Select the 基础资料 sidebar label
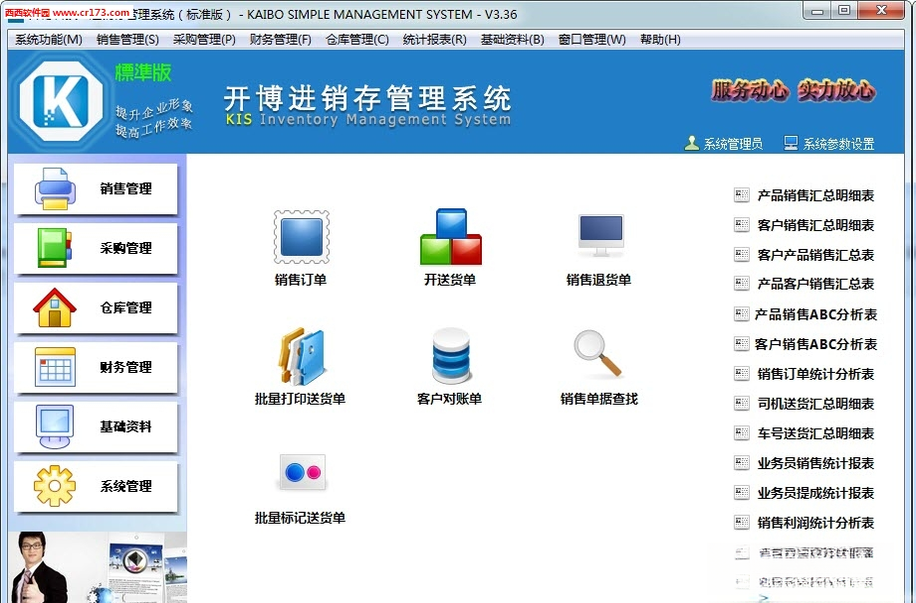916x603 pixels. (x=126, y=427)
